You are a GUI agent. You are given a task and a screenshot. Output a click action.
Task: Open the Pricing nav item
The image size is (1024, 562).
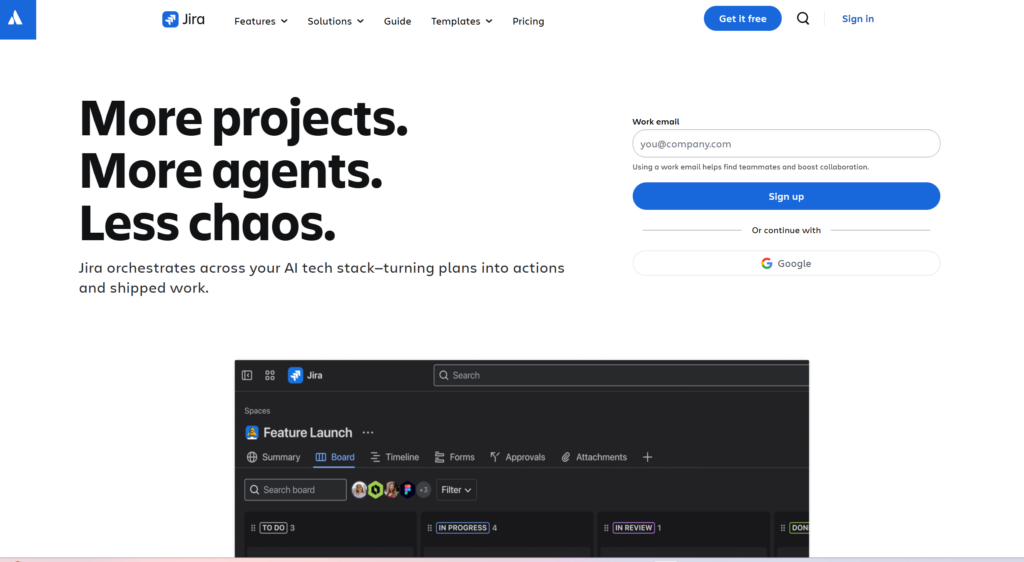(528, 21)
